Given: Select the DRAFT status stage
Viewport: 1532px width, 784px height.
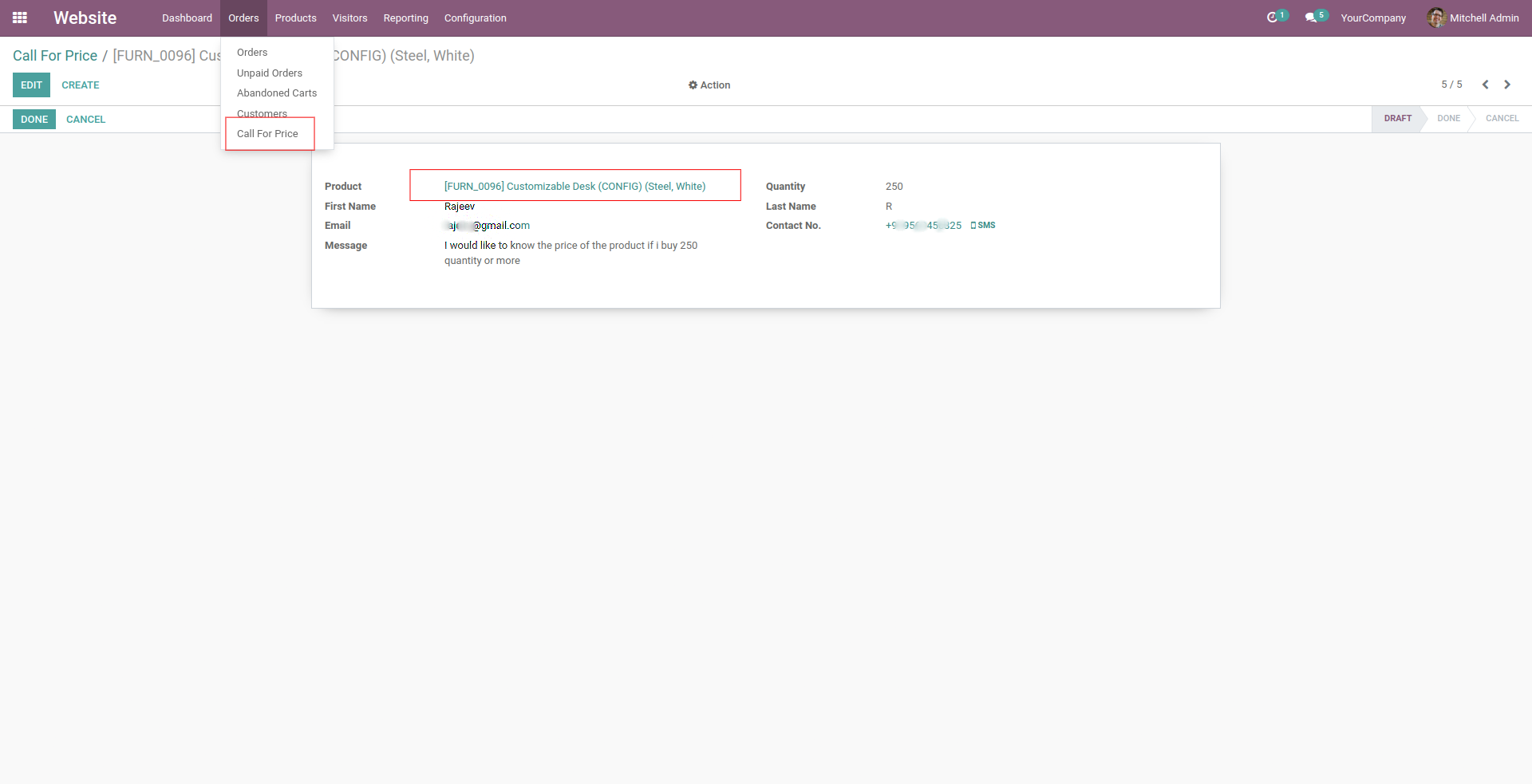Looking at the screenshot, I should coord(1397,118).
